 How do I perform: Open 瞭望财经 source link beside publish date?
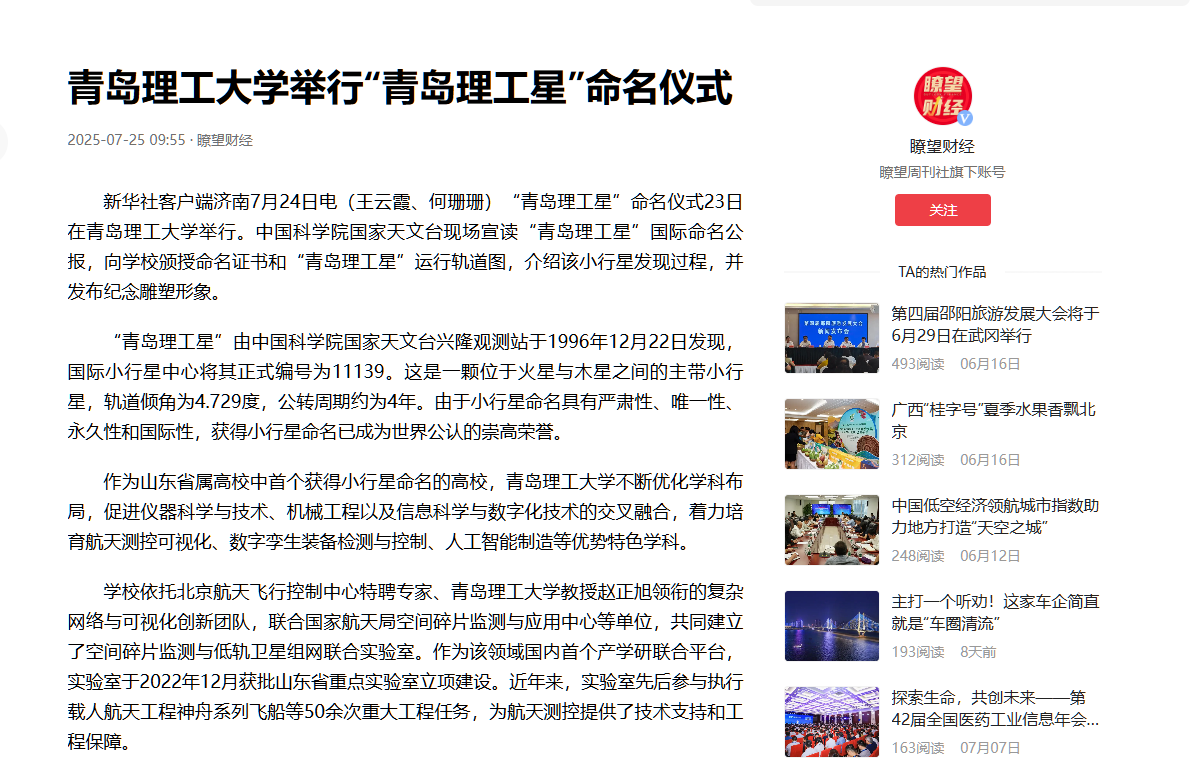tap(224, 140)
